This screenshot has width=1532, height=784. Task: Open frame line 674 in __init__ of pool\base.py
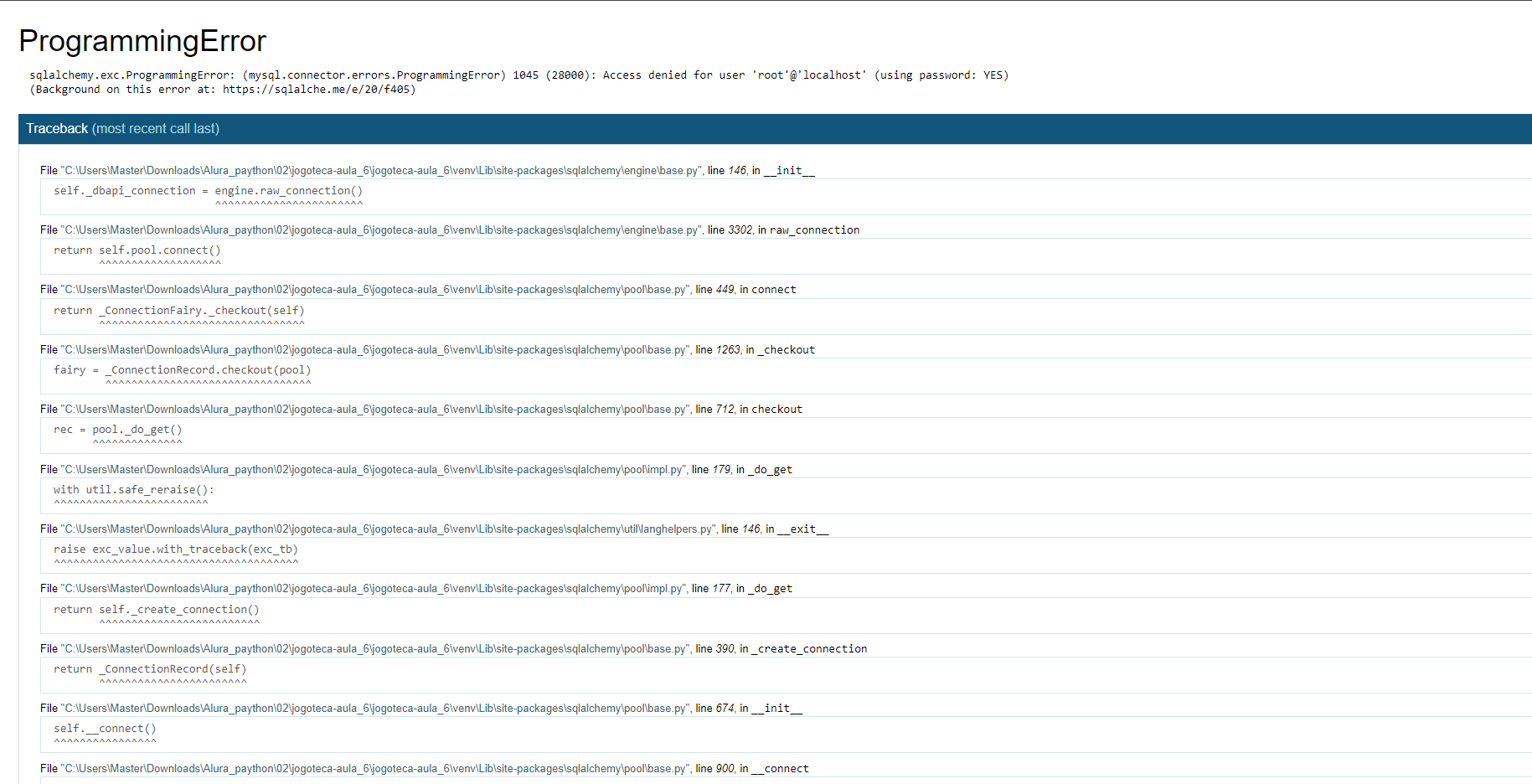(x=421, y=708)
